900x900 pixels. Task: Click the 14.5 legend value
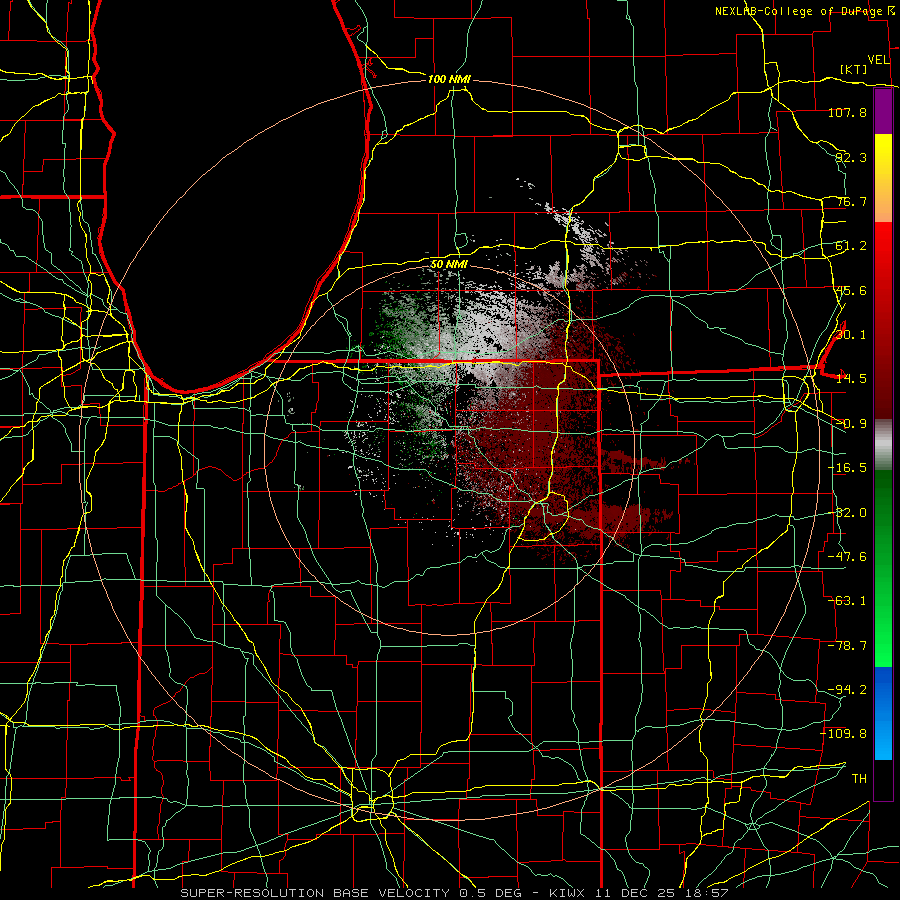pyautogui.click(x=851, y=379)
